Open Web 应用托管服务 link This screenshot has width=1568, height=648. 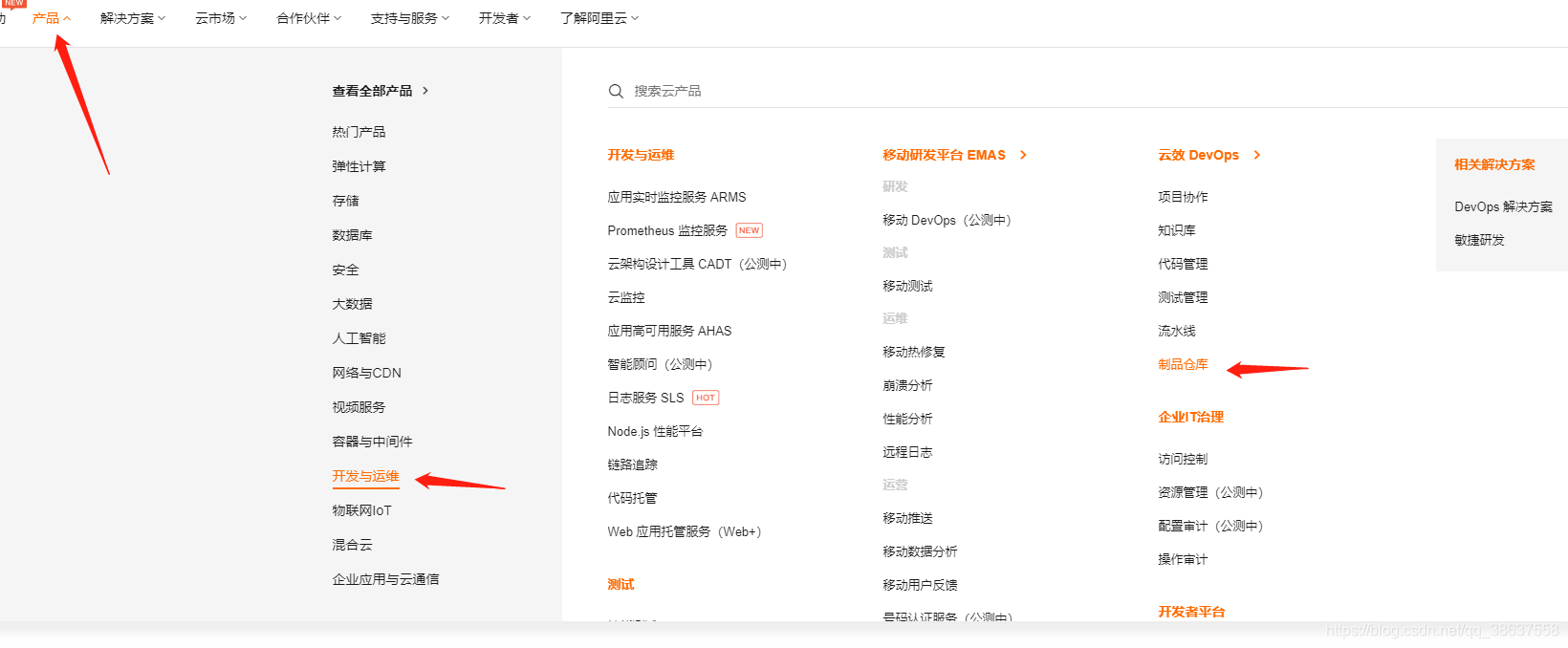pos(685,531)
